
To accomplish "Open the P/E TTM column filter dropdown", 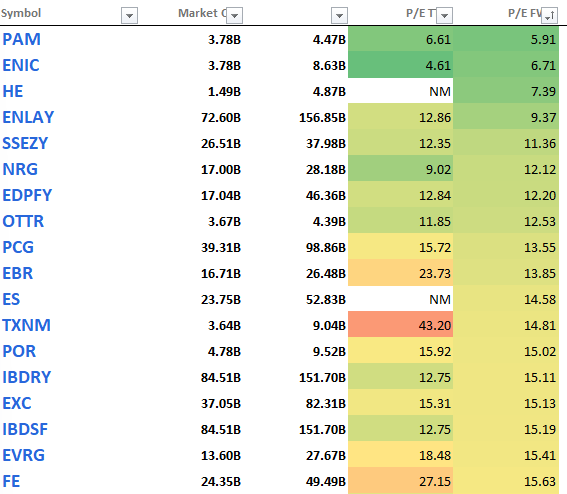I will click(444, 16).
